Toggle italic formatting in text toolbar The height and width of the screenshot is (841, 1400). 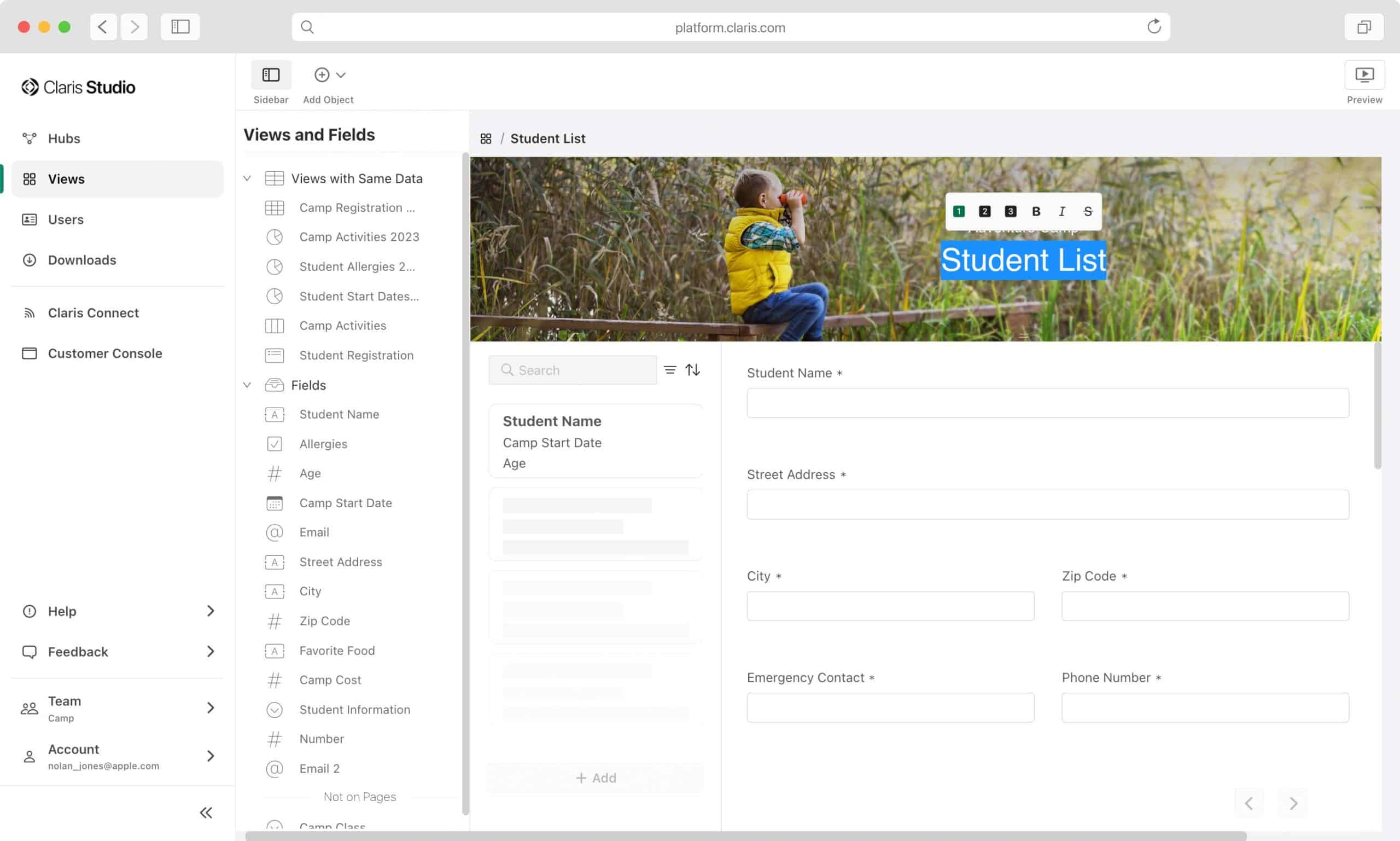tap(1062, 211)
